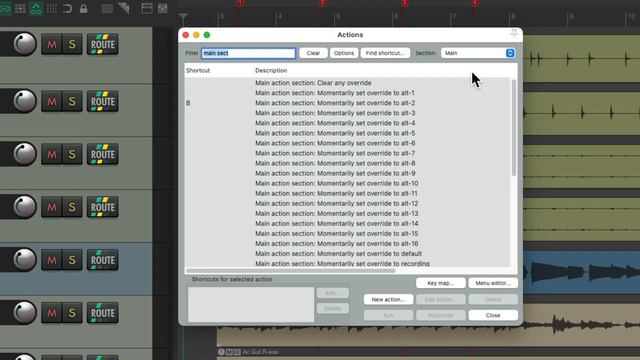Mute the blue selected track
The image size is (640, 360).
51,260
